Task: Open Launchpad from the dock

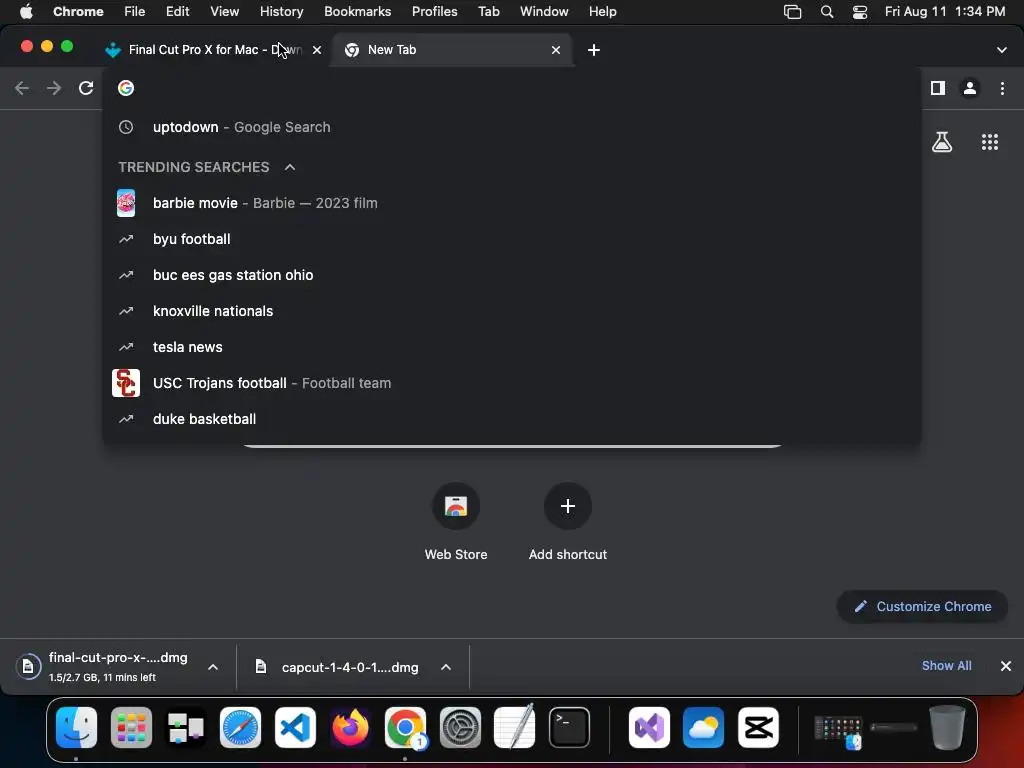Action: (x=131, y=728)
